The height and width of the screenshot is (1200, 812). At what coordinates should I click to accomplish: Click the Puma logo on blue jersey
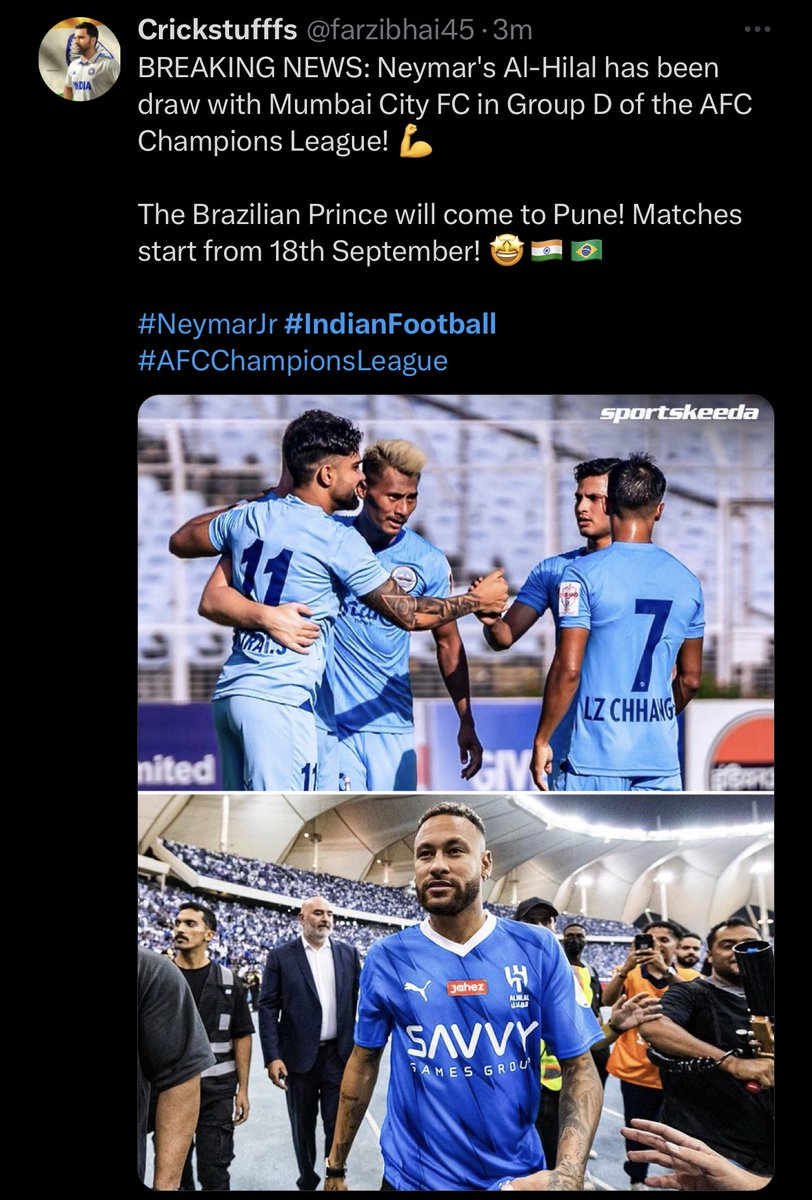[417, 989]
